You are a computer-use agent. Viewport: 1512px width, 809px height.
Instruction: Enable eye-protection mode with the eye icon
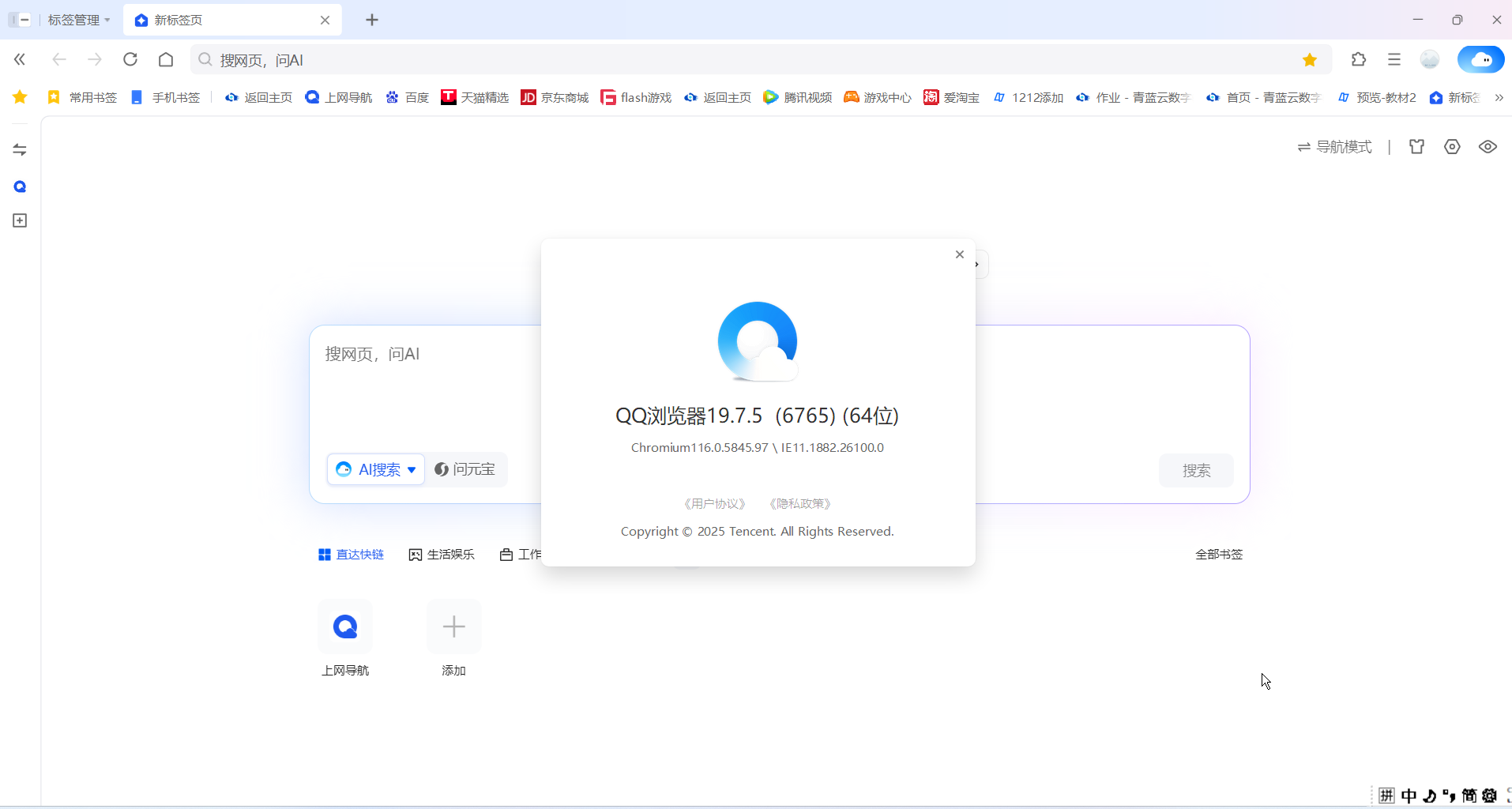point(1488,146)
